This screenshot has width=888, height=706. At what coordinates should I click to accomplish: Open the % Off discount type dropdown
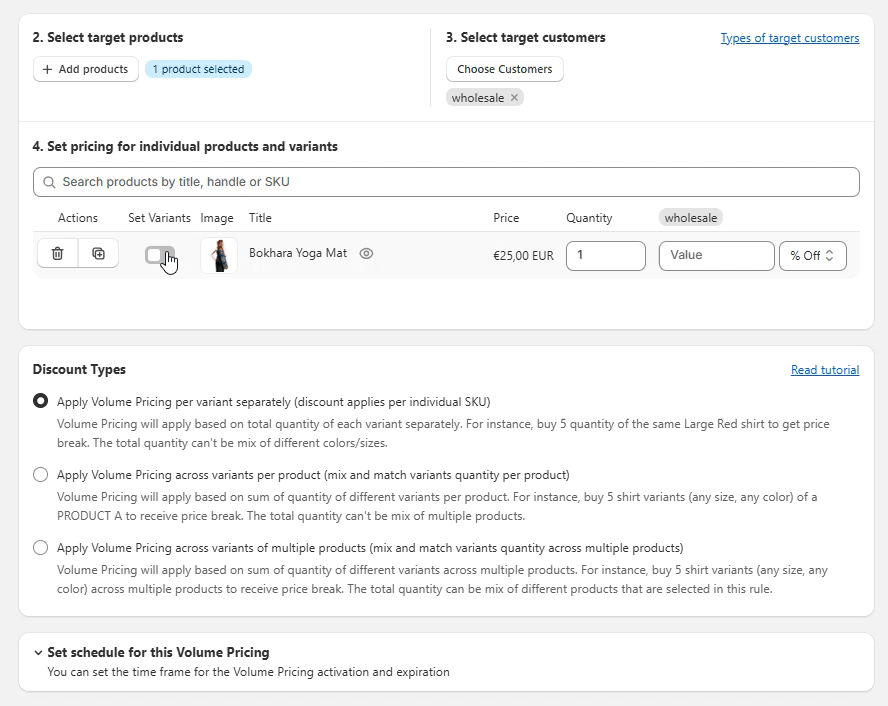pyautogui.click(x=813, y=256)
